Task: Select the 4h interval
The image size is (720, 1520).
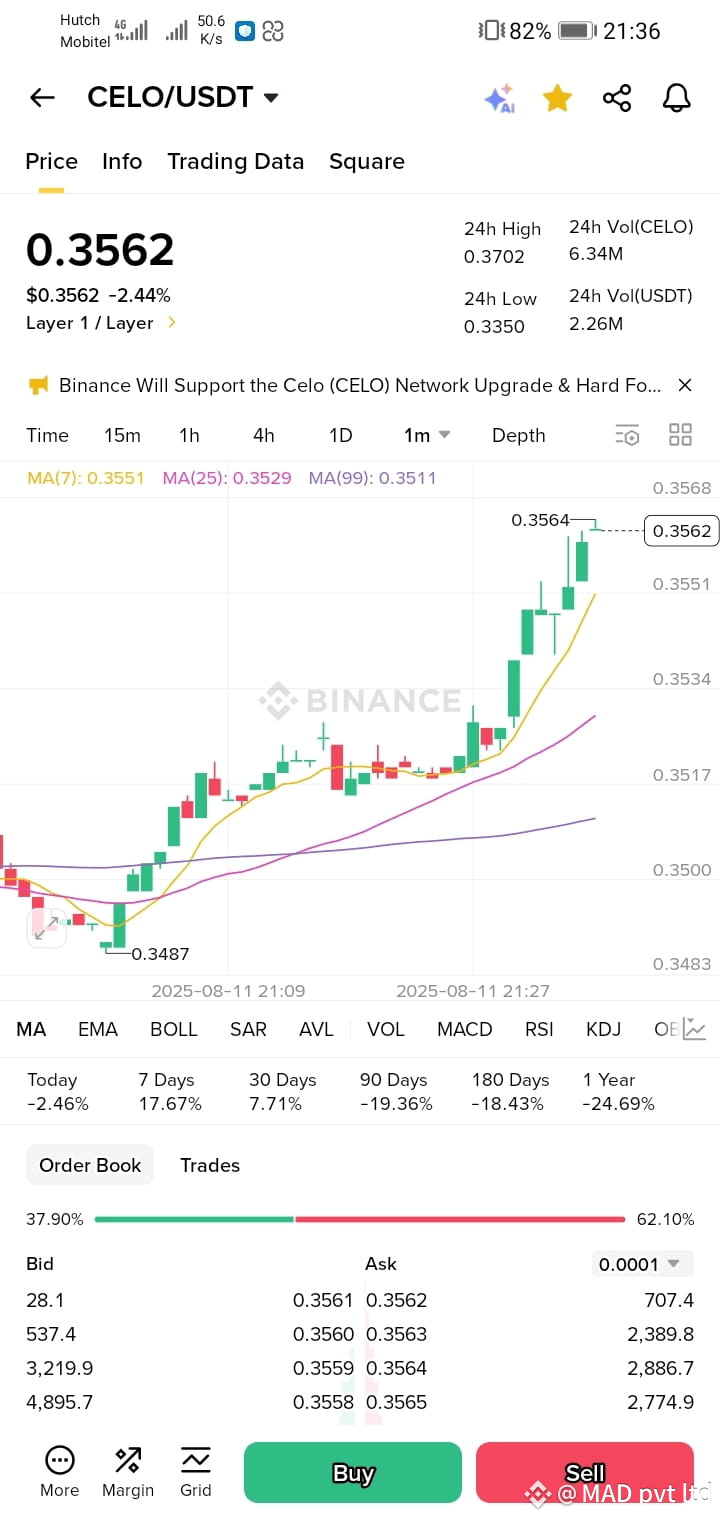Action: pyautogui.click(x=264, y=435)
